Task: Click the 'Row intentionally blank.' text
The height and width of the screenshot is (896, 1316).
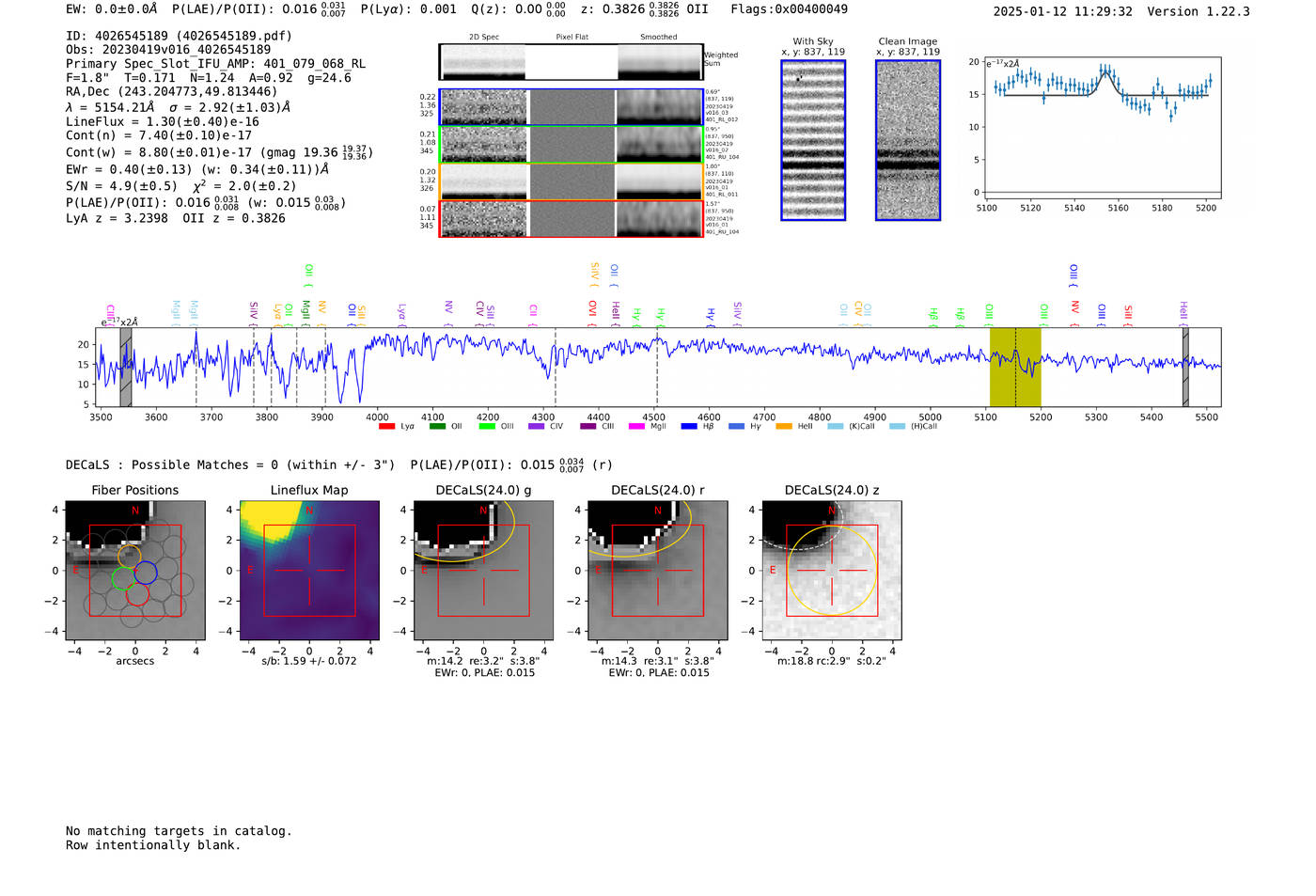Action: (x=153, y=845)
